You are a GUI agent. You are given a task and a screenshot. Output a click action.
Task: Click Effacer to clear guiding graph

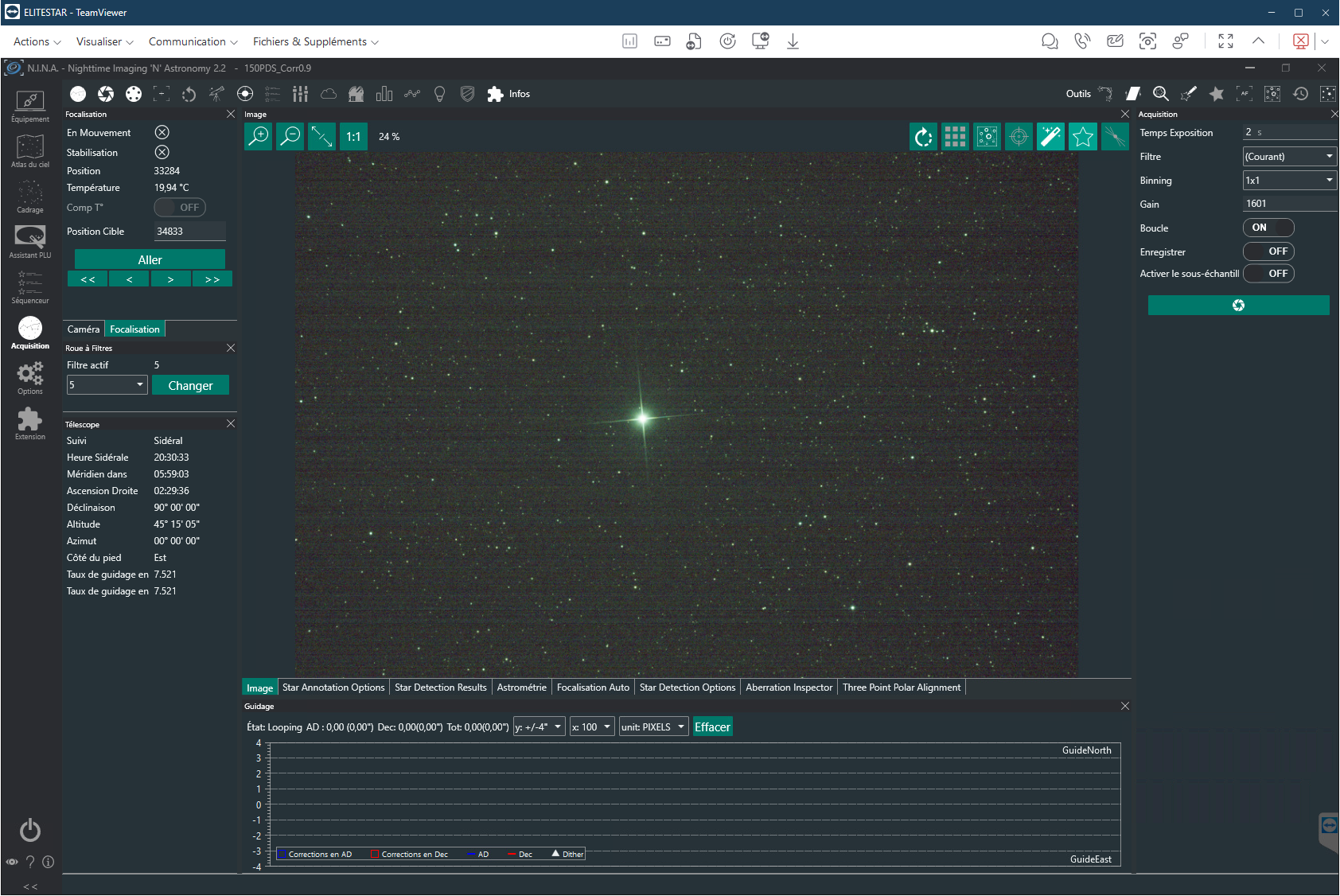tap(712, 727)
